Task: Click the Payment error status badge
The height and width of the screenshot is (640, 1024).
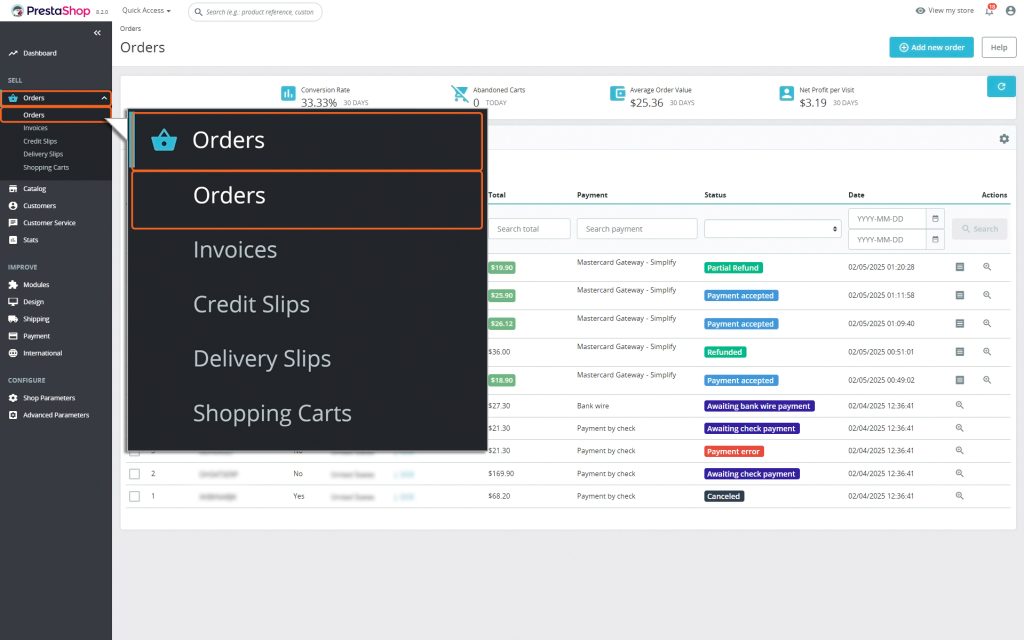Action: click(x=733, y=451)
